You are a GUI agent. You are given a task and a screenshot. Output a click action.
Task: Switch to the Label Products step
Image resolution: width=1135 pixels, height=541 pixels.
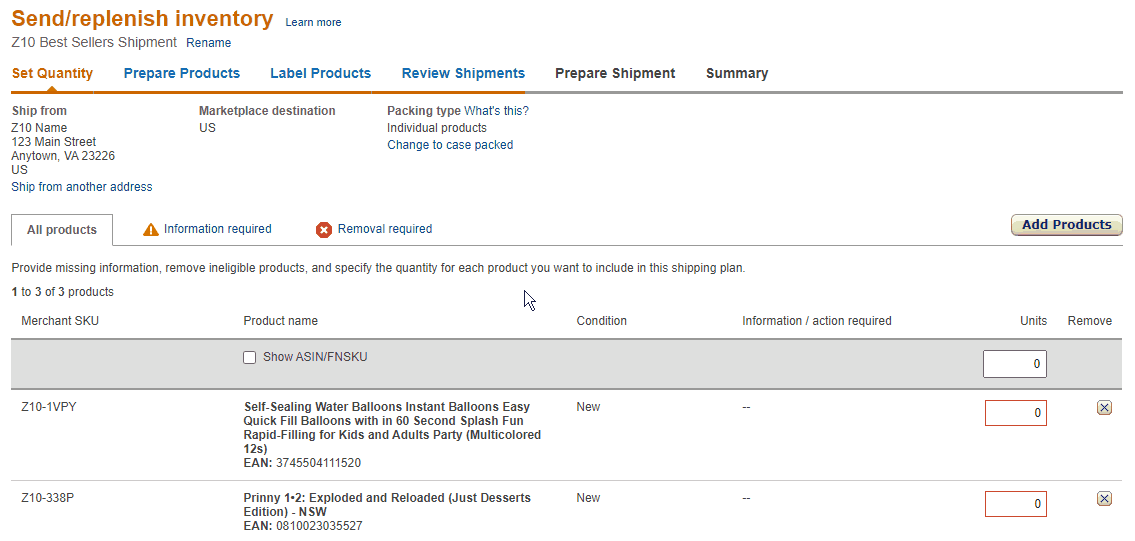coord(320,74)
